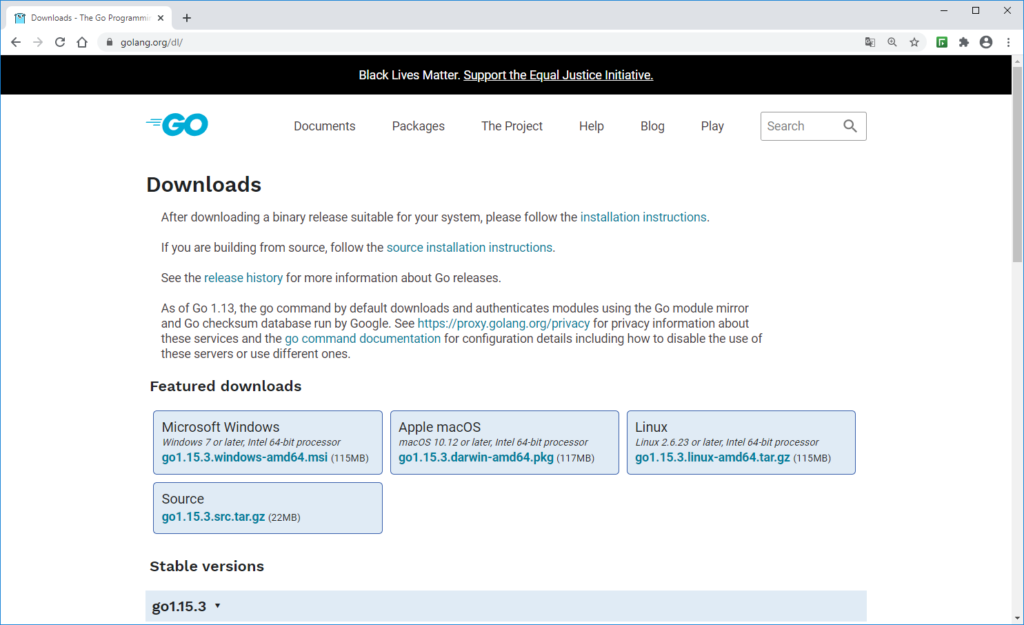Click the zoom magnifier icon in address bar
The height and width of the screenshot is (625, 1024).
[x=892, y=42]
